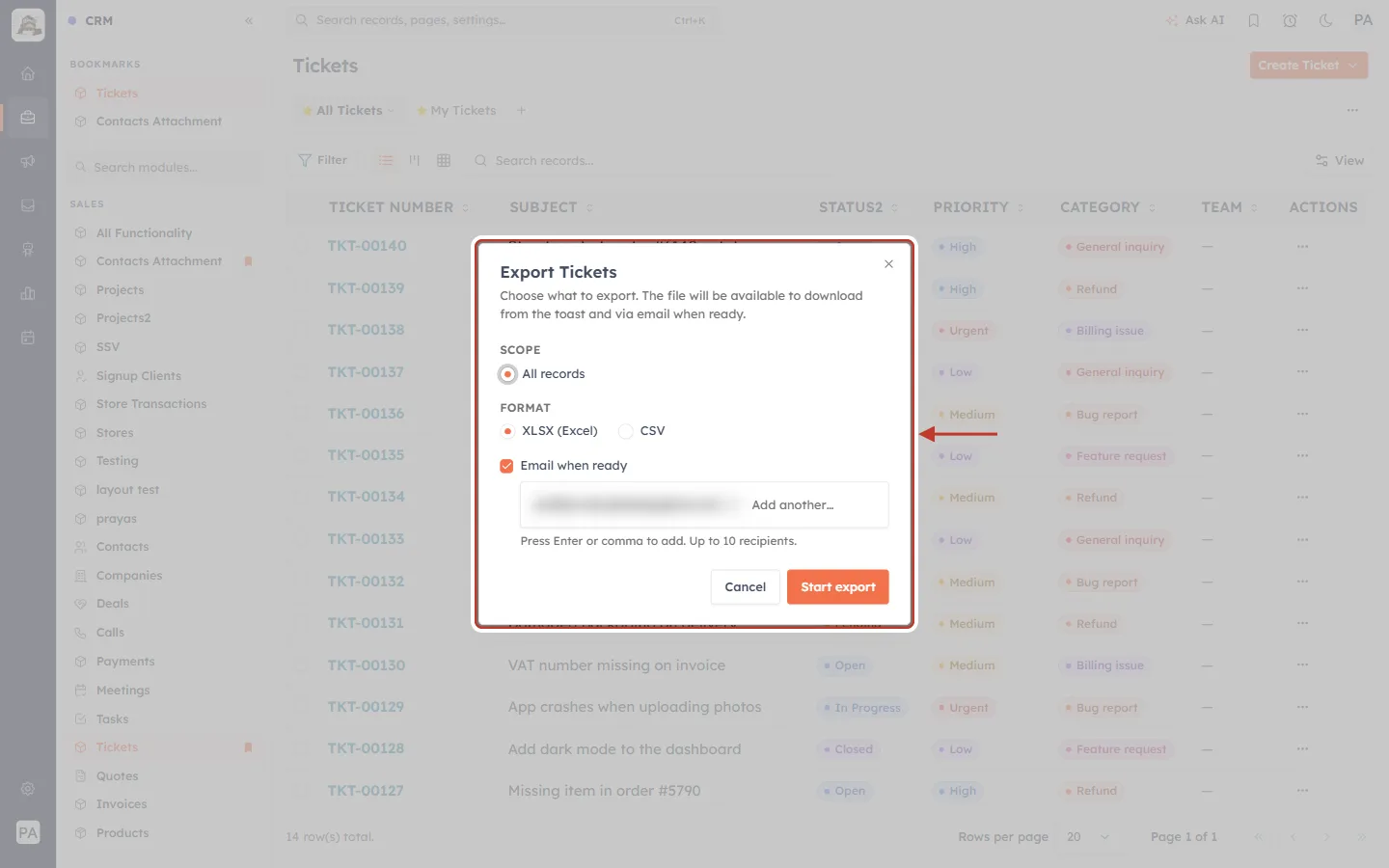Image resolution: width=1389 pixels, height=868 pixels.
Task: Open tabs overflow three-dot menu
Action: 1352,111
